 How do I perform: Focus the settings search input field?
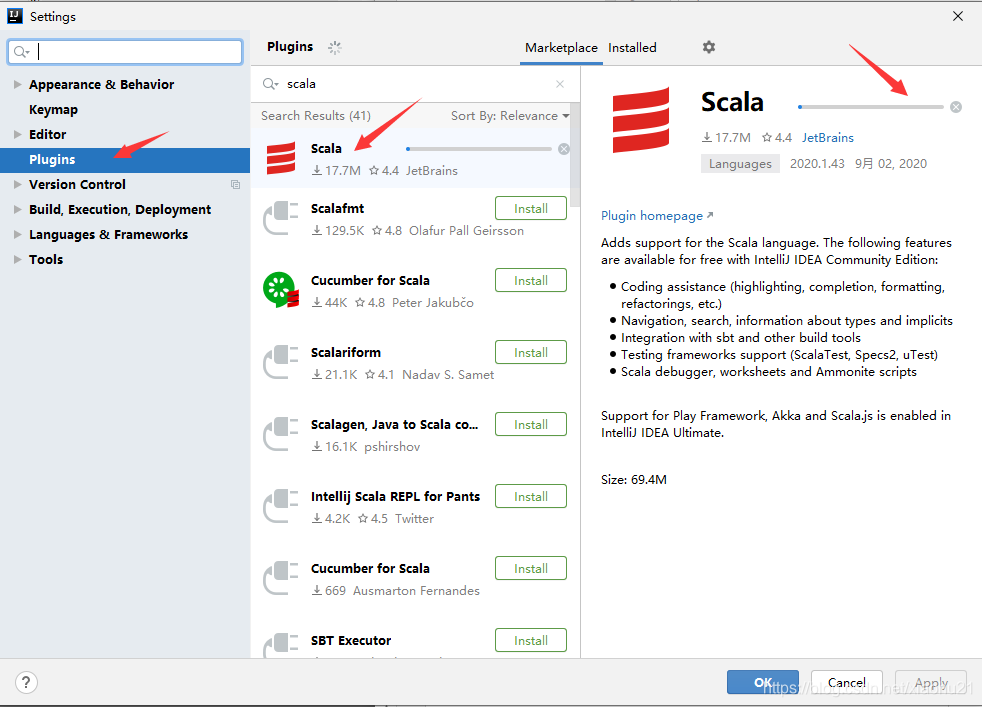click(x=125, y=52)
